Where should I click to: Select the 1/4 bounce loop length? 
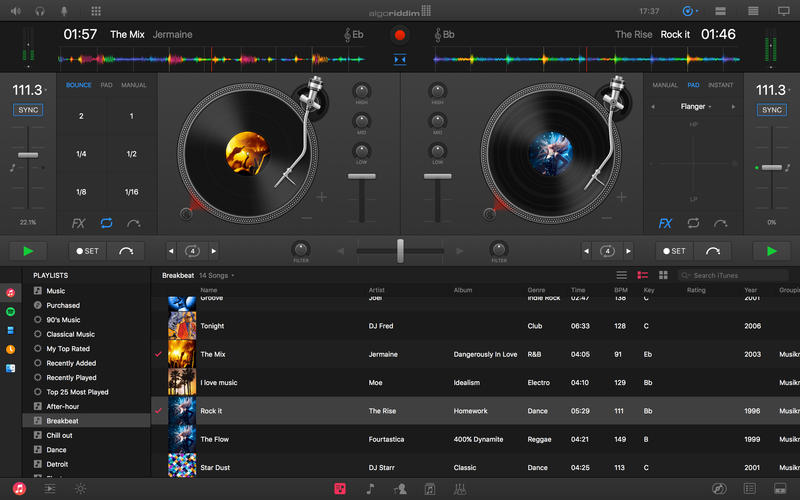point(81,154)
